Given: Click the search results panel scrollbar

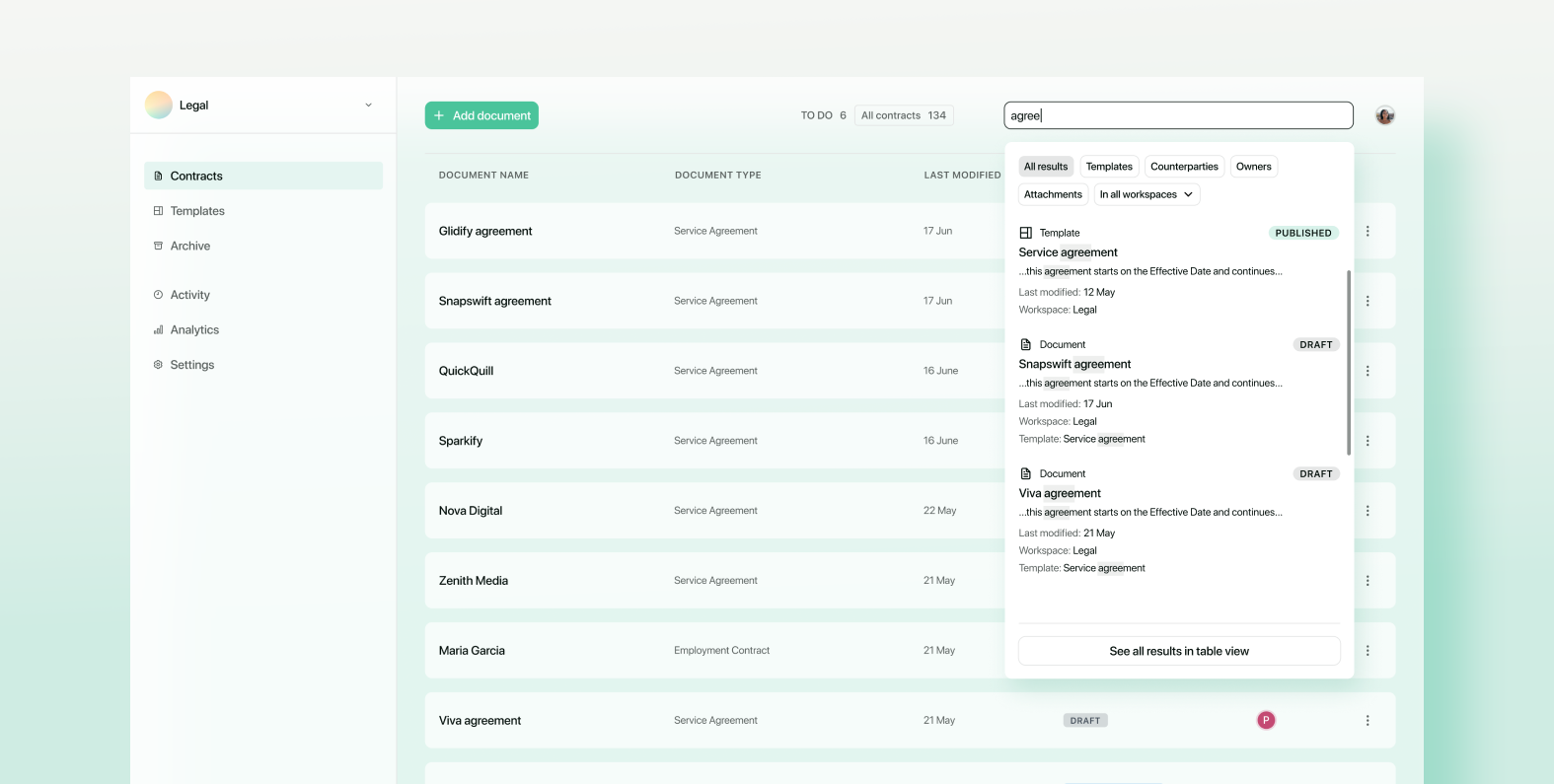Looking at the screenshot, I should coord(1348,363).
